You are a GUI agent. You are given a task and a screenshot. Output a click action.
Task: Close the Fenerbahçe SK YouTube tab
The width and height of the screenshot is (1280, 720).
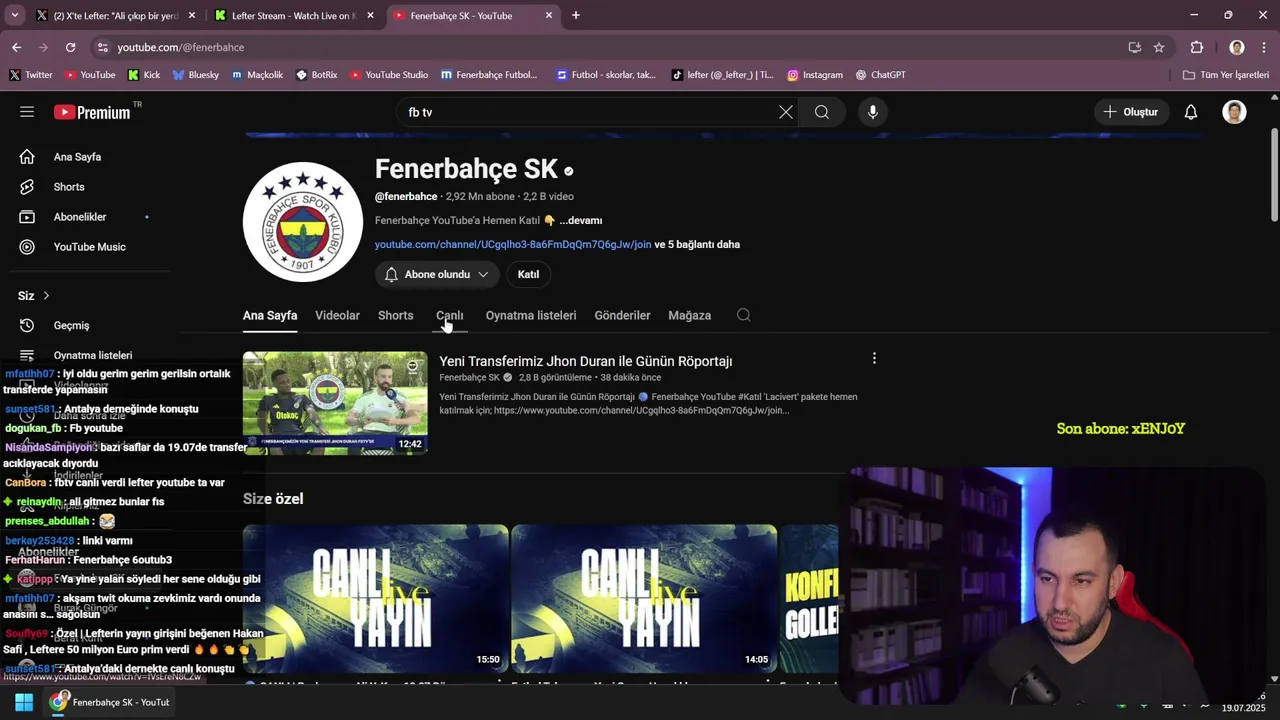click(549, 15)
